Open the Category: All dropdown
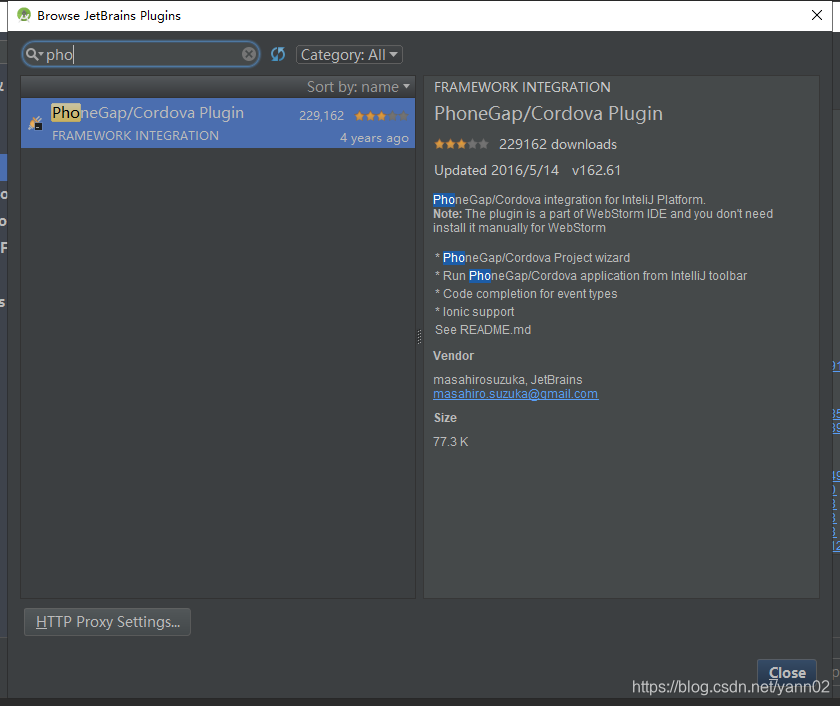840x706 pixels. pos(349,55)
